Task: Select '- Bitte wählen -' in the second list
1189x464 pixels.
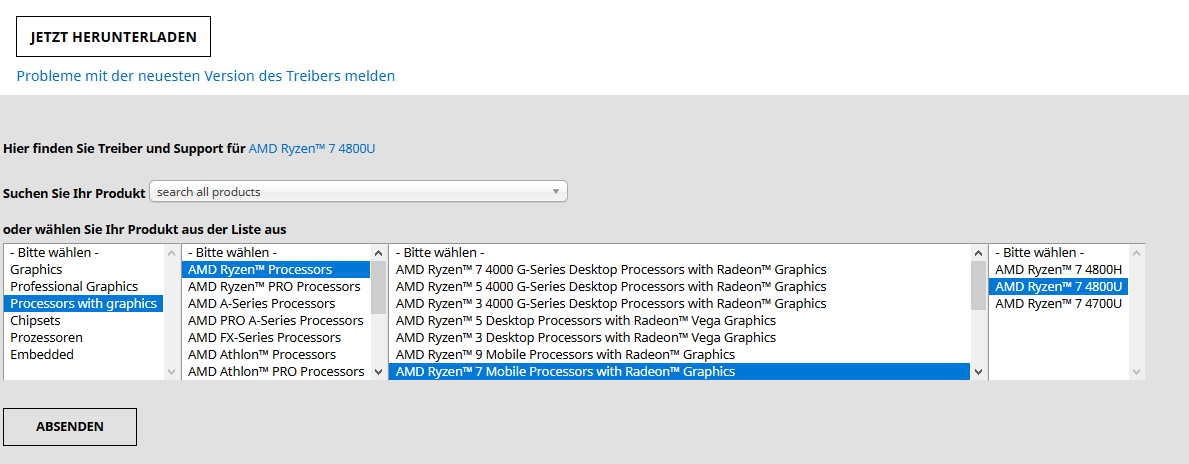Action: (276, 252)
